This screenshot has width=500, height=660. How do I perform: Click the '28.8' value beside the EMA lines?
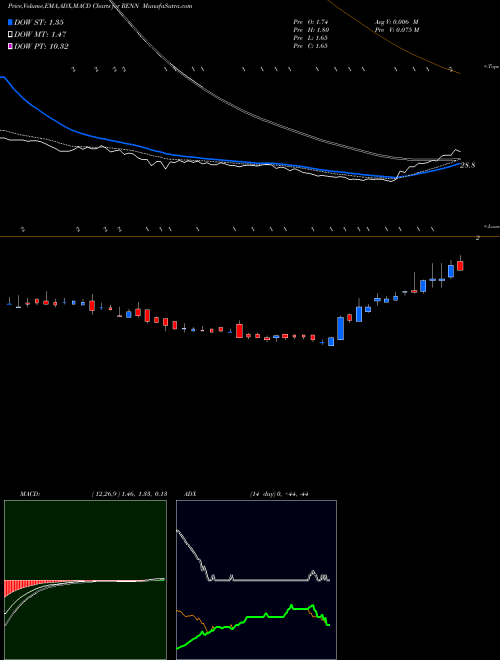tap(468, 165)
